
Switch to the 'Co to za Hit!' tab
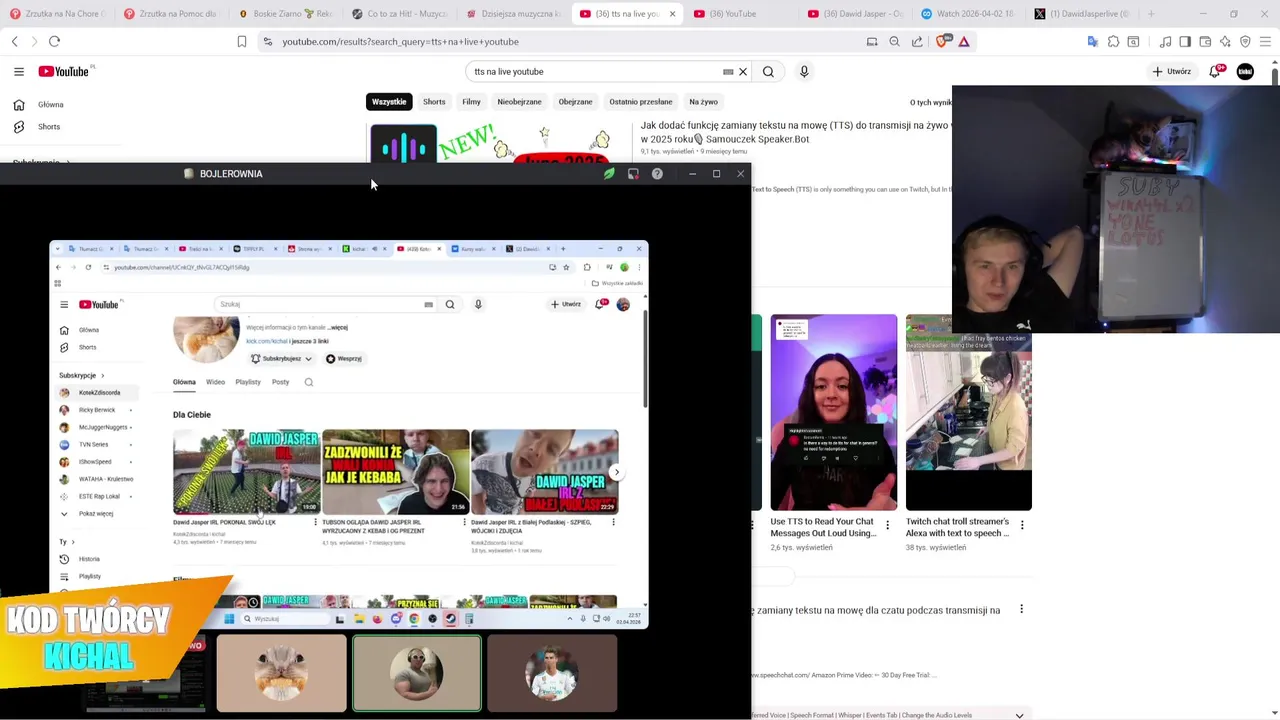coord(401,14)
